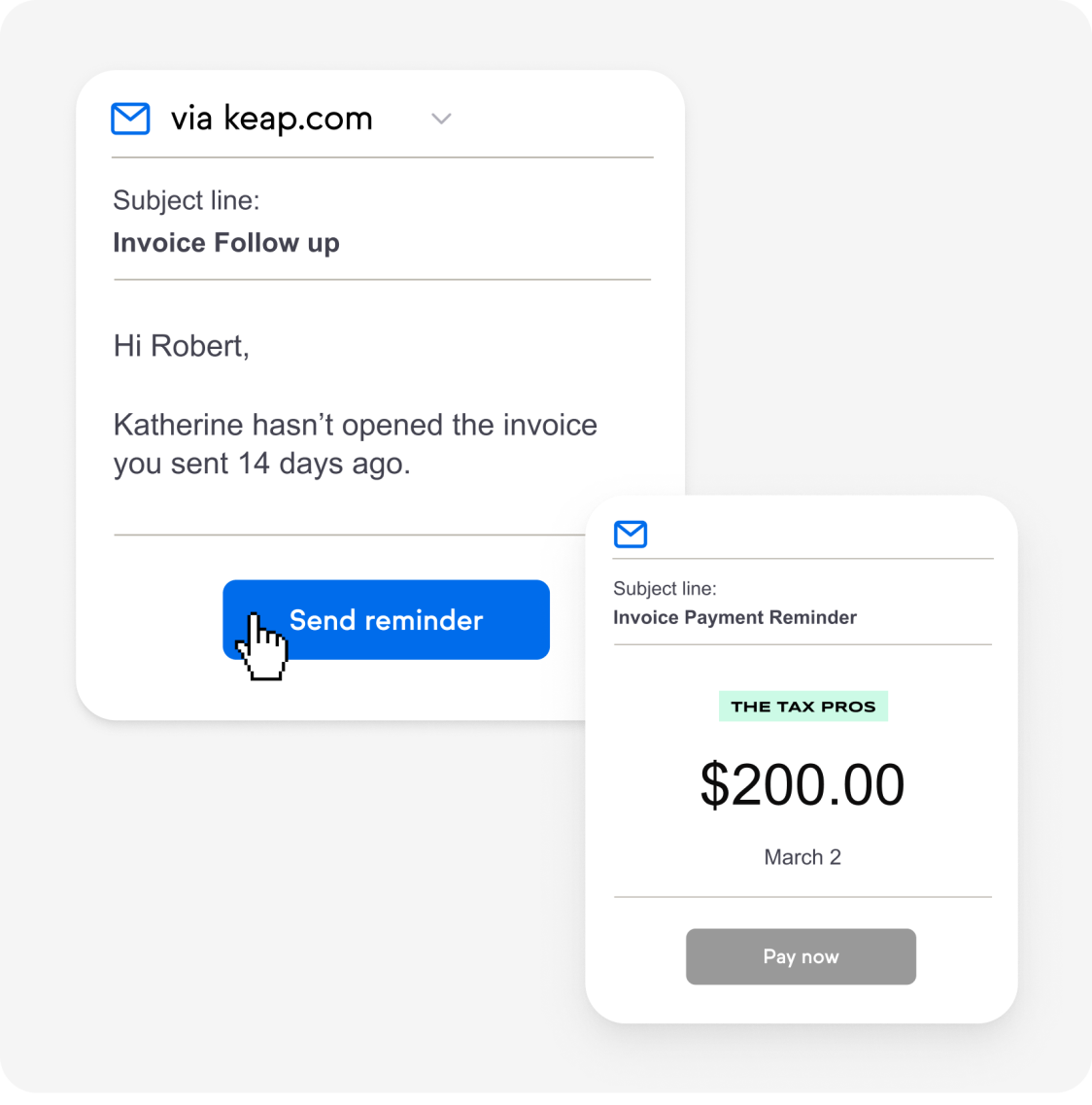Click the text "you sent 14 days ago"

point(261,464)
